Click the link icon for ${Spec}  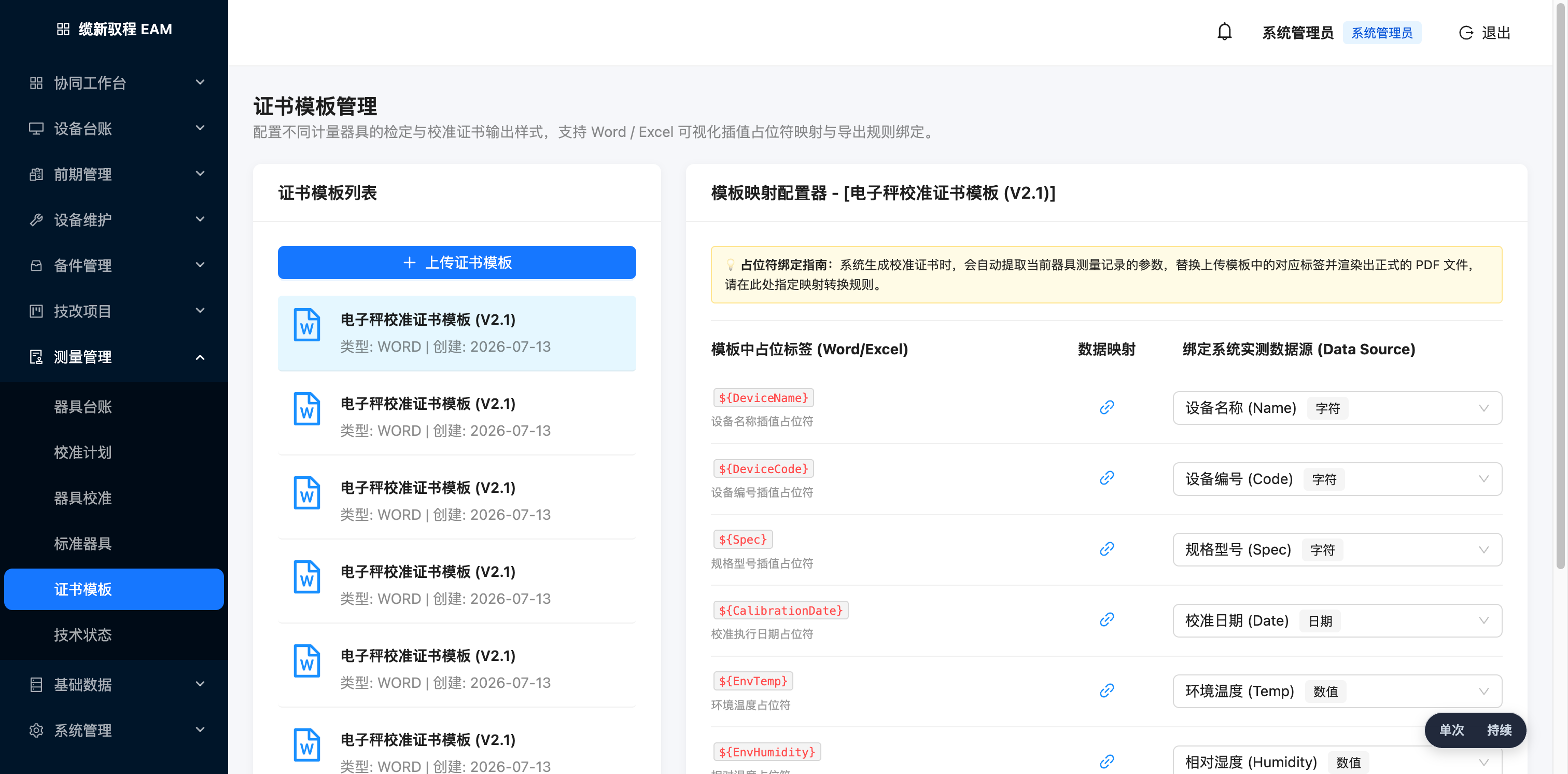[1107, 549]
